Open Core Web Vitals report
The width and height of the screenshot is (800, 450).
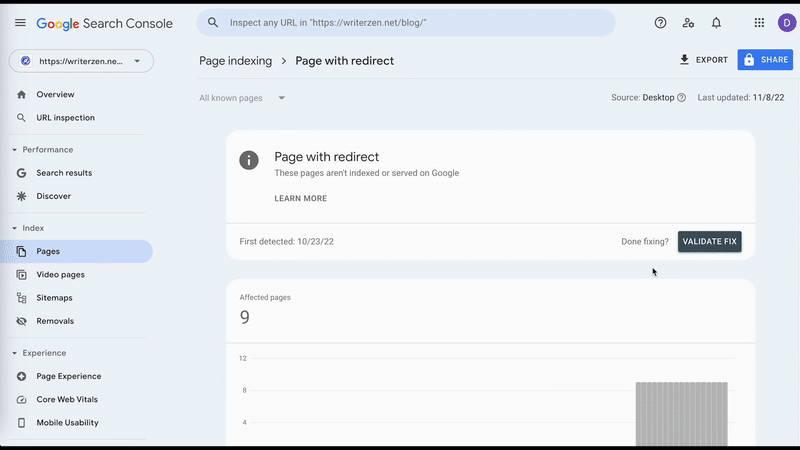[67, 399]
